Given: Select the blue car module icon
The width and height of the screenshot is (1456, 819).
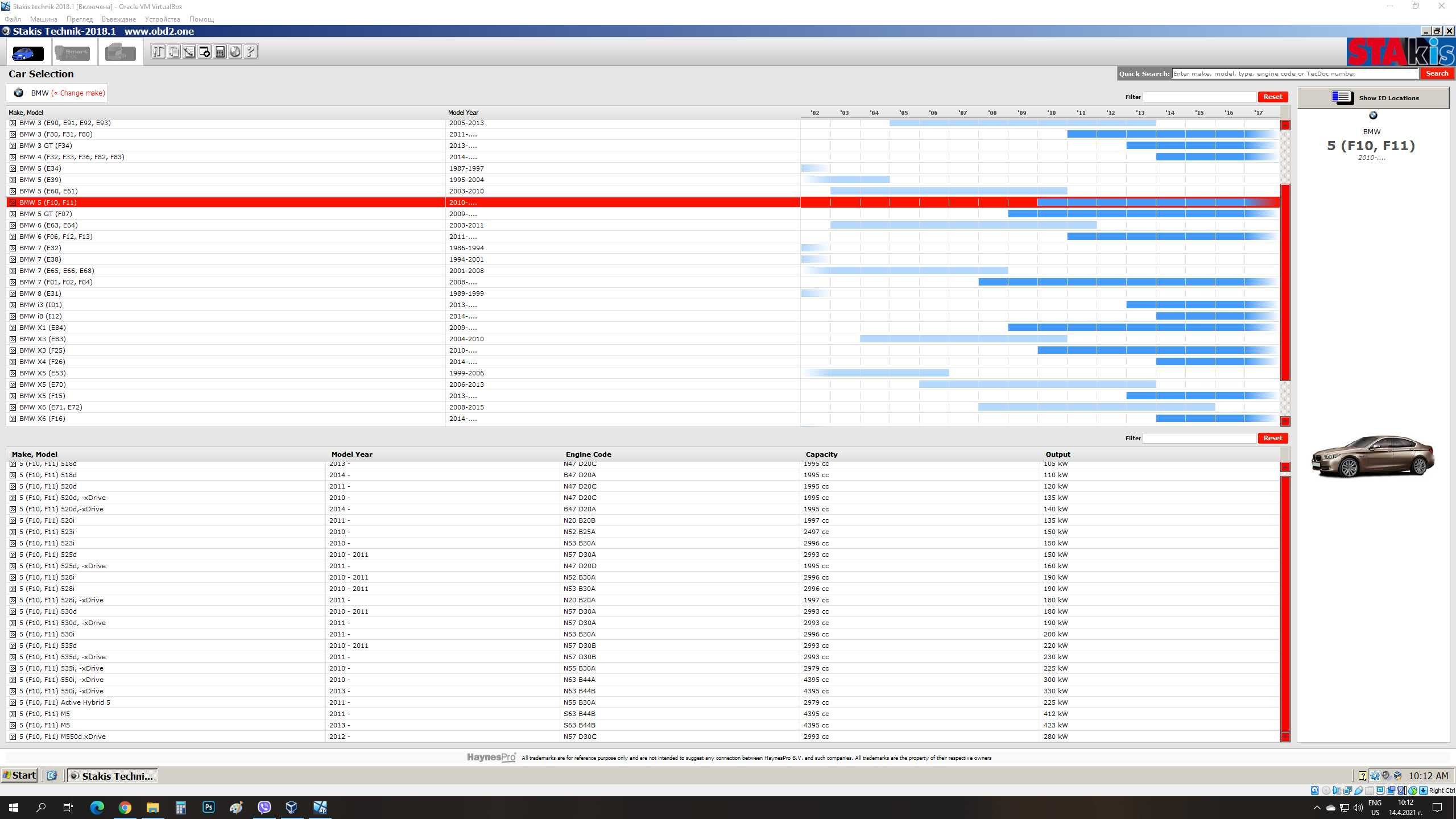Looking at the screenshot, I should click(x=27, y=53).
